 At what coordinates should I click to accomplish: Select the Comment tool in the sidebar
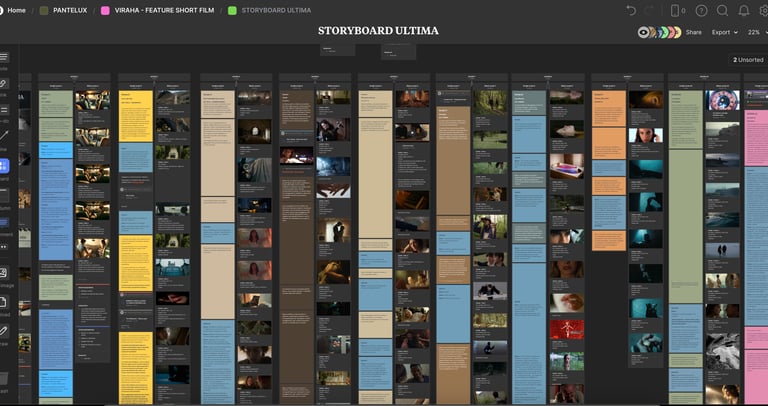[4, 225]
